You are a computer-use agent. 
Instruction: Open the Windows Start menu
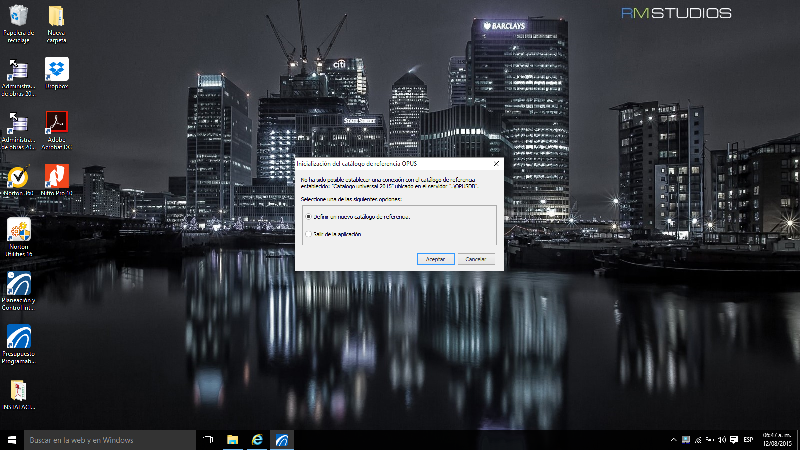click(12, 439)
